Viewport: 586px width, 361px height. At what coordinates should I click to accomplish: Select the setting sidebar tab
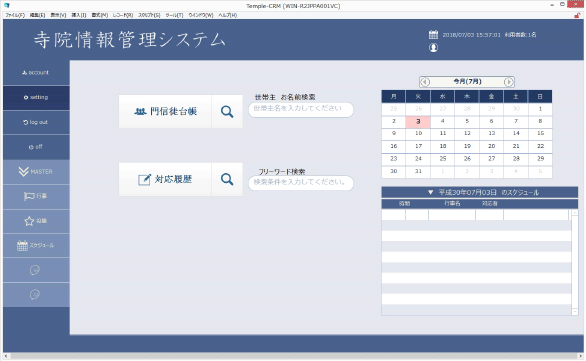tap(36, 98)
